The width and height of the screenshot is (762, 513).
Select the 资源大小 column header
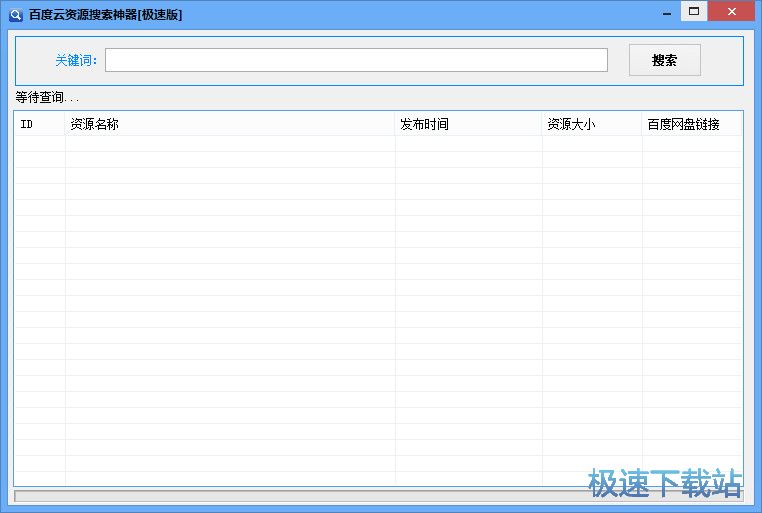click(592, 124)
